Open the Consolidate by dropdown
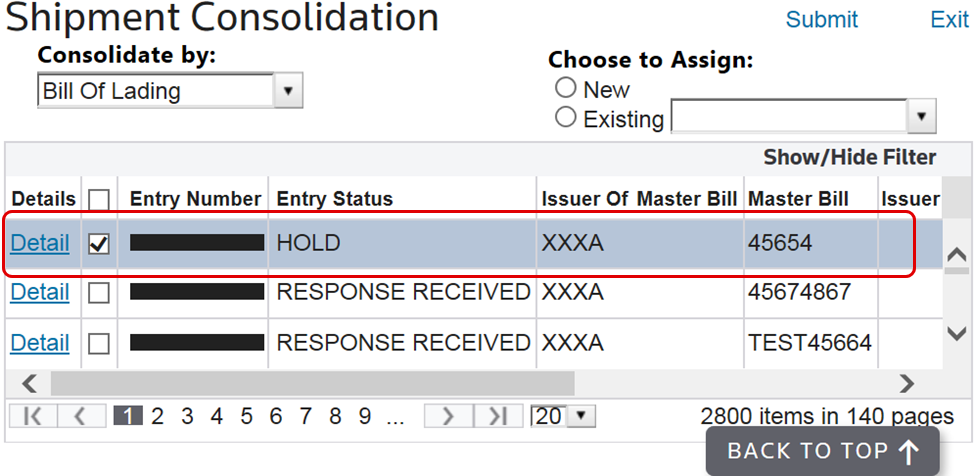The image size is (975, 476). pos(288,91)
